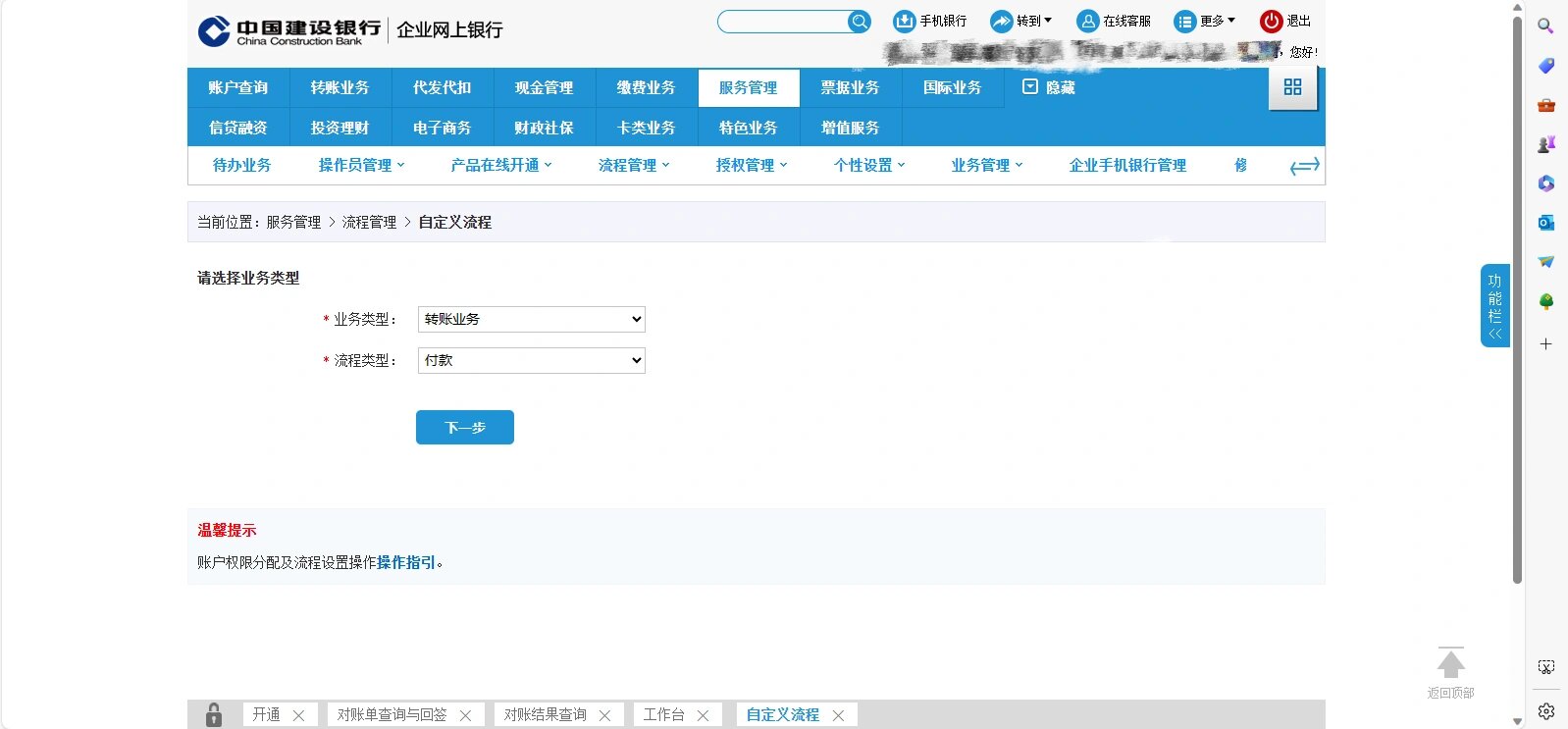Click the 返回顶部 up arrow
1568x729 pixels.
(1451, 664)
